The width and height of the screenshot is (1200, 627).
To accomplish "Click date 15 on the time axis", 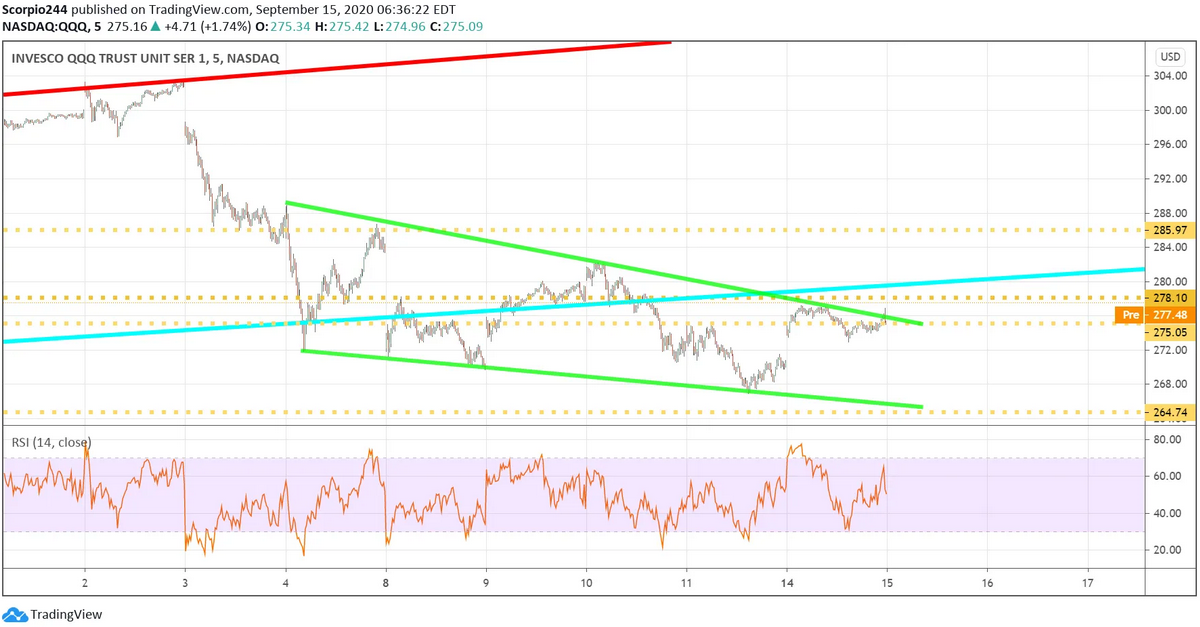I will [887, 582].
